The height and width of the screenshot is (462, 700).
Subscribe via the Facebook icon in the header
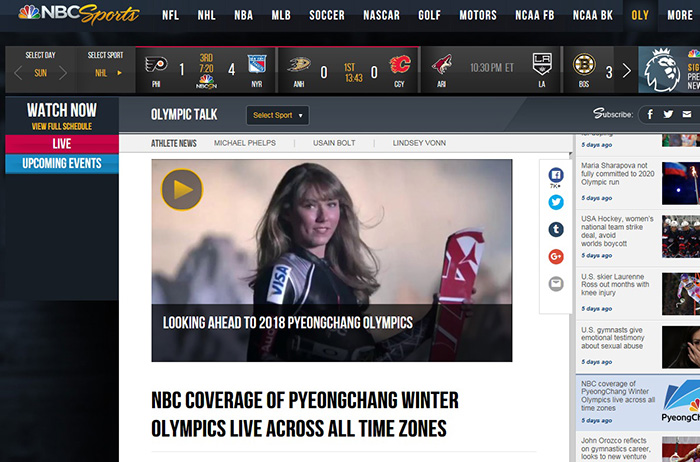pos(650,114)
